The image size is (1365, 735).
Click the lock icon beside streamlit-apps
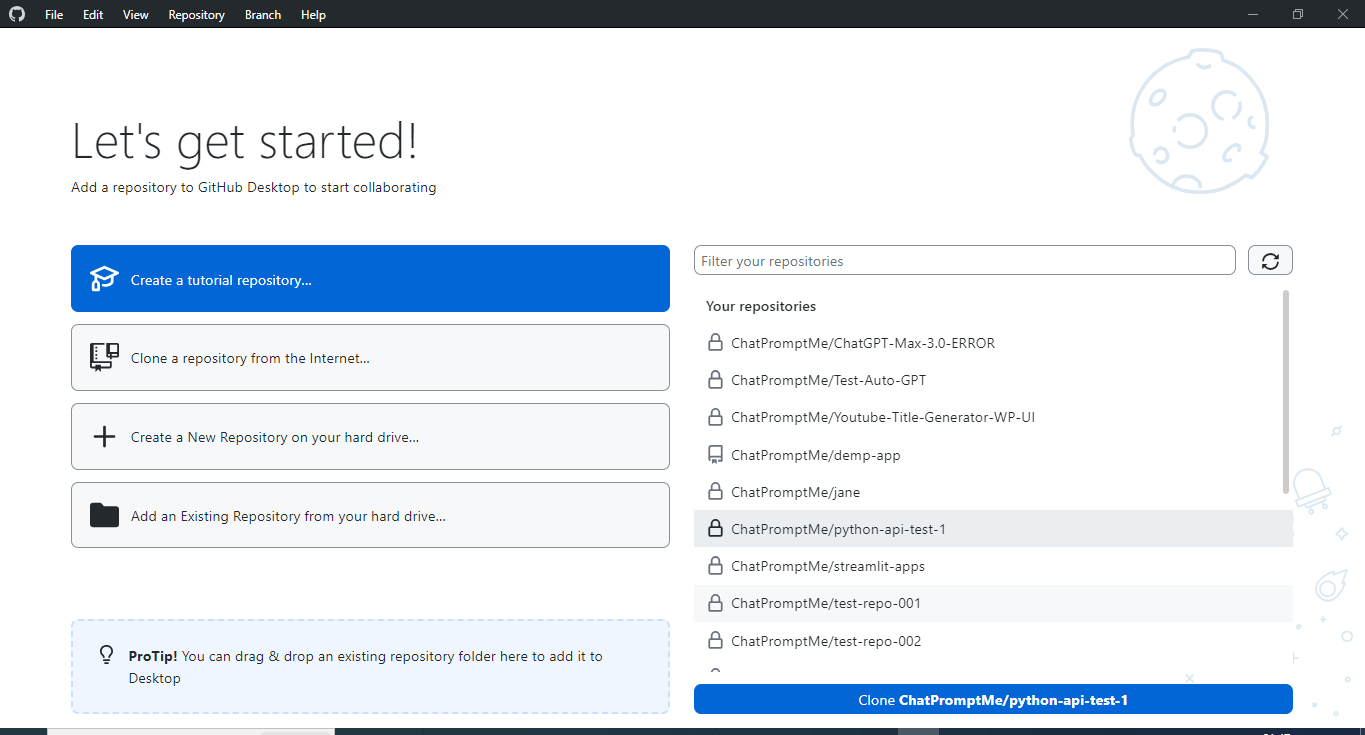(715, 566)
